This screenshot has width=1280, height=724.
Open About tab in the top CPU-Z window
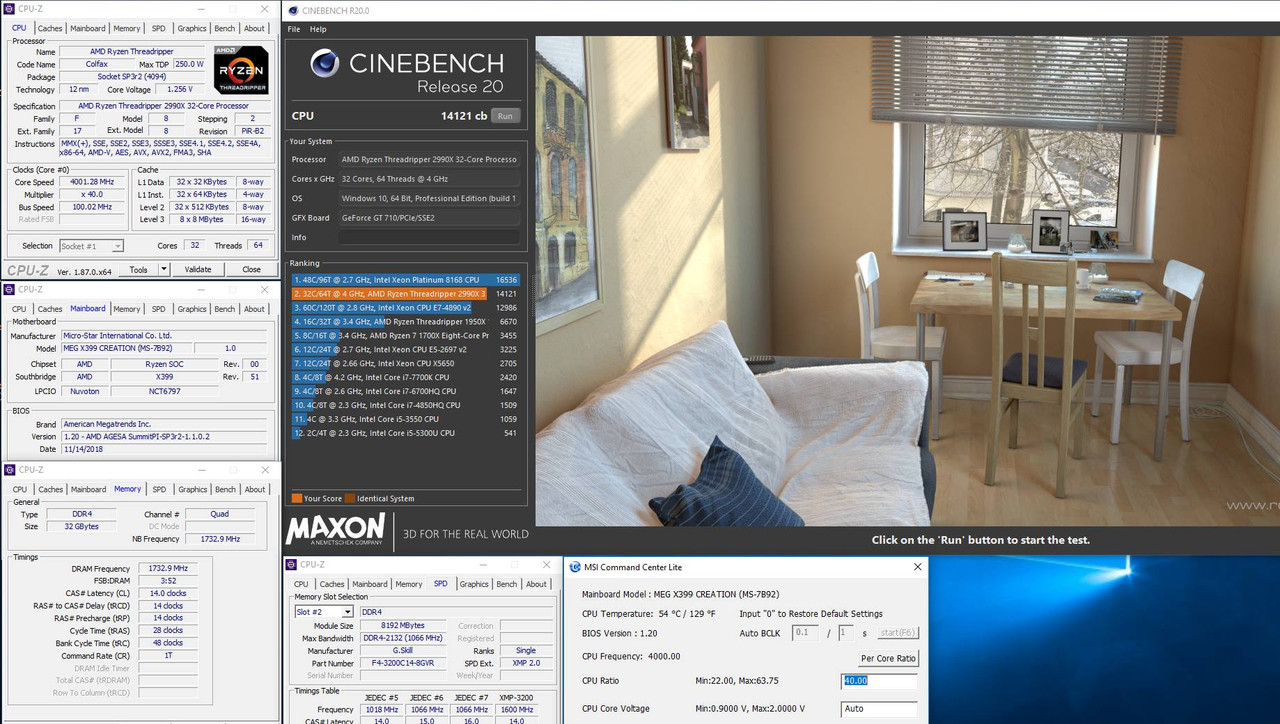255,28
